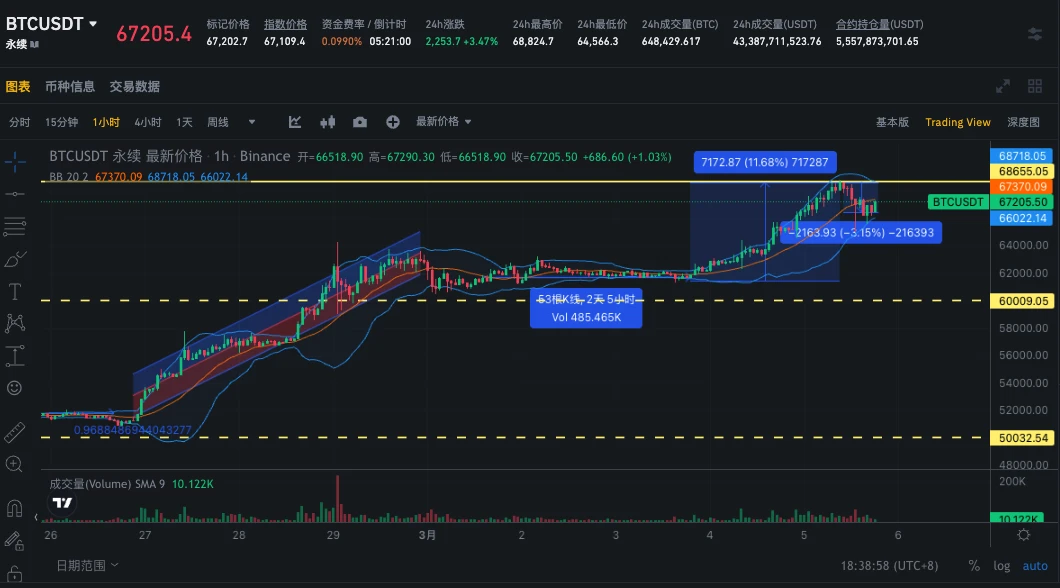
Task: Open the 深度图 depth chart view
Action: [1023, 121]
